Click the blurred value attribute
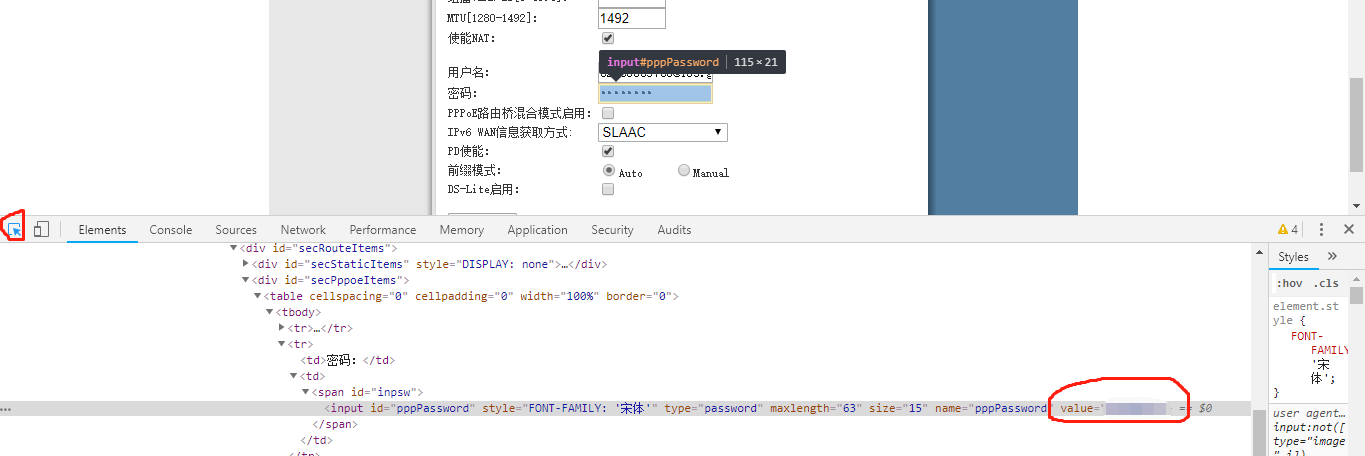Viewport: 1365px width, 456px height. click(x=1115, y=409)
